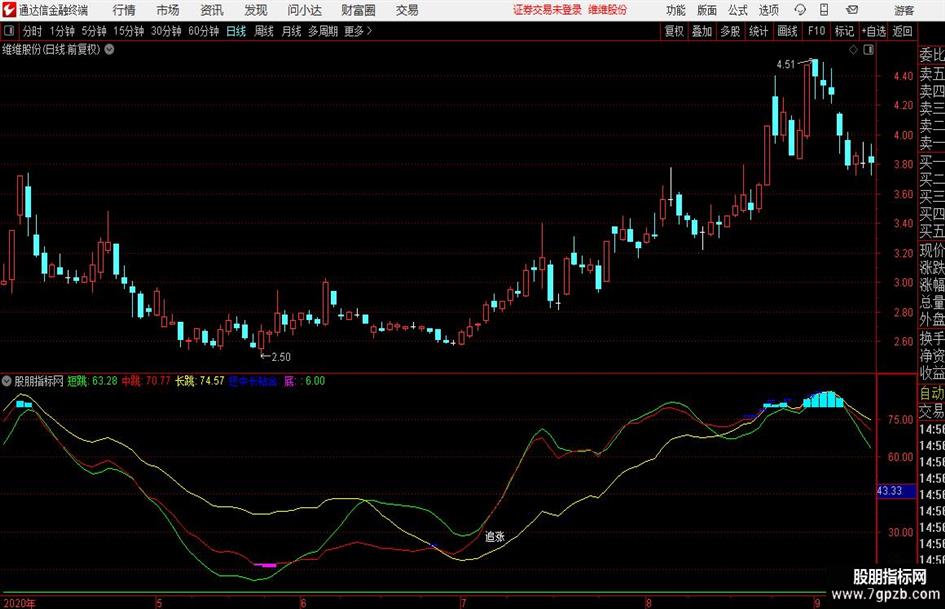Click the 返回 back button
945x609 pixels.
pos(902,31)
